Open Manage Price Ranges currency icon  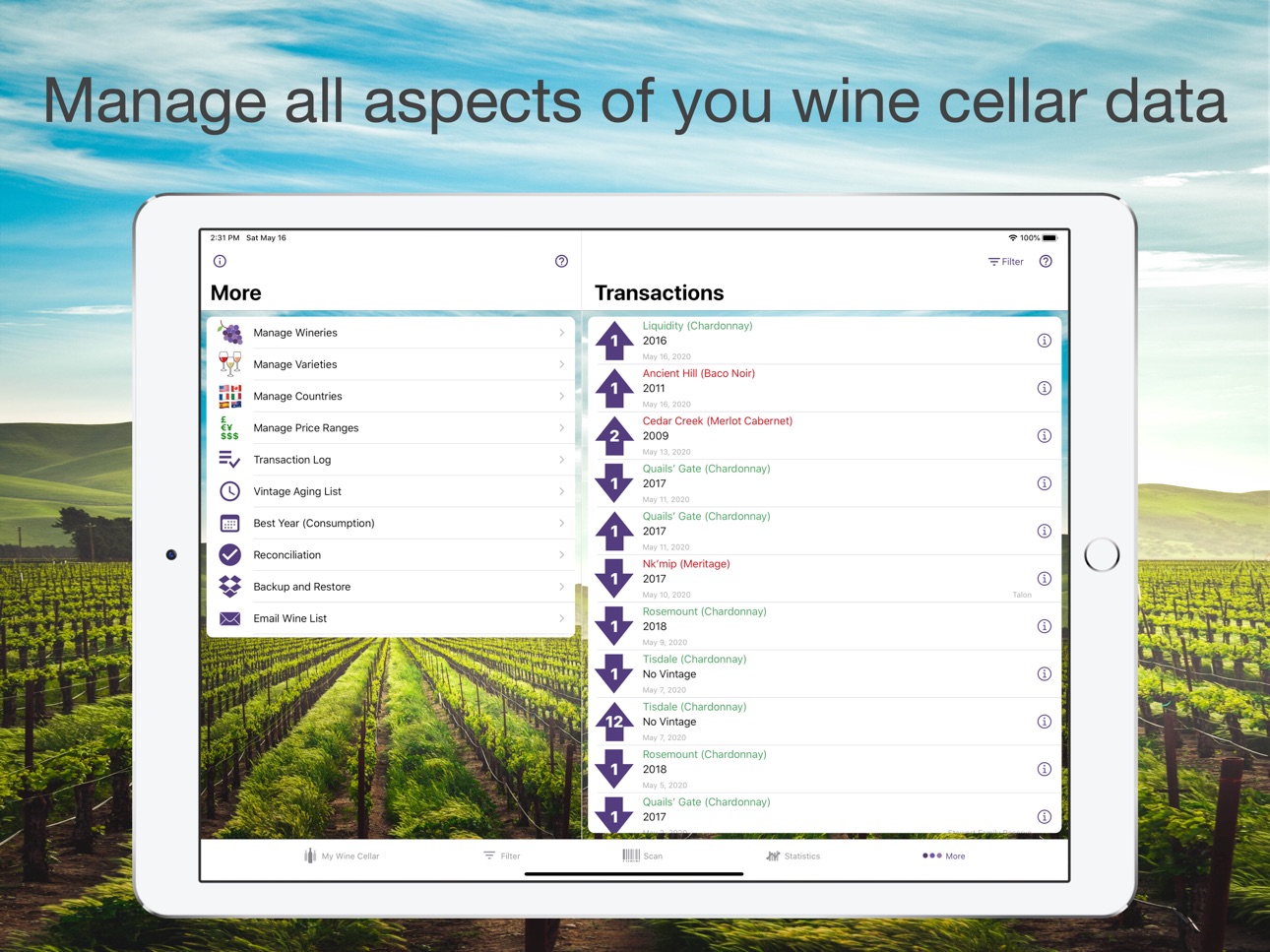click(229, 428)
